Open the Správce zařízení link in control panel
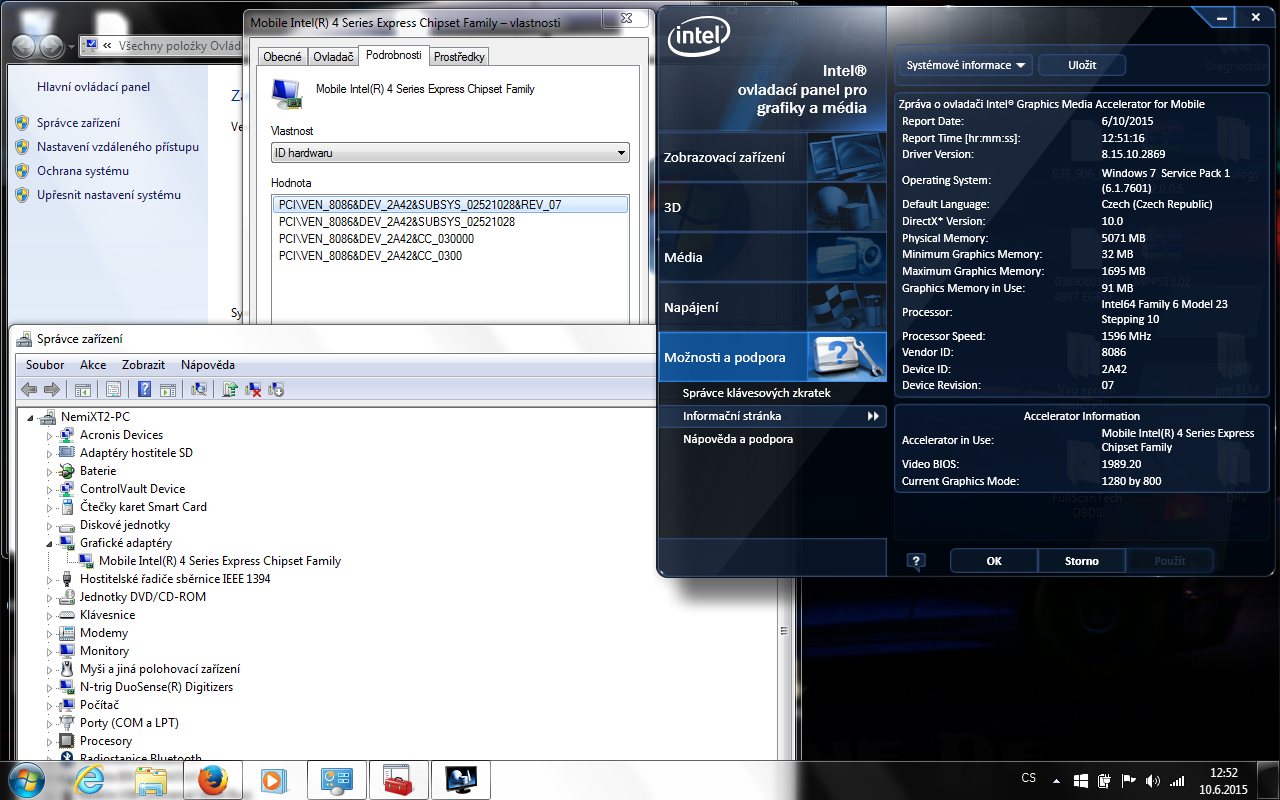The image size is (1280, 800). pos(78,123)
